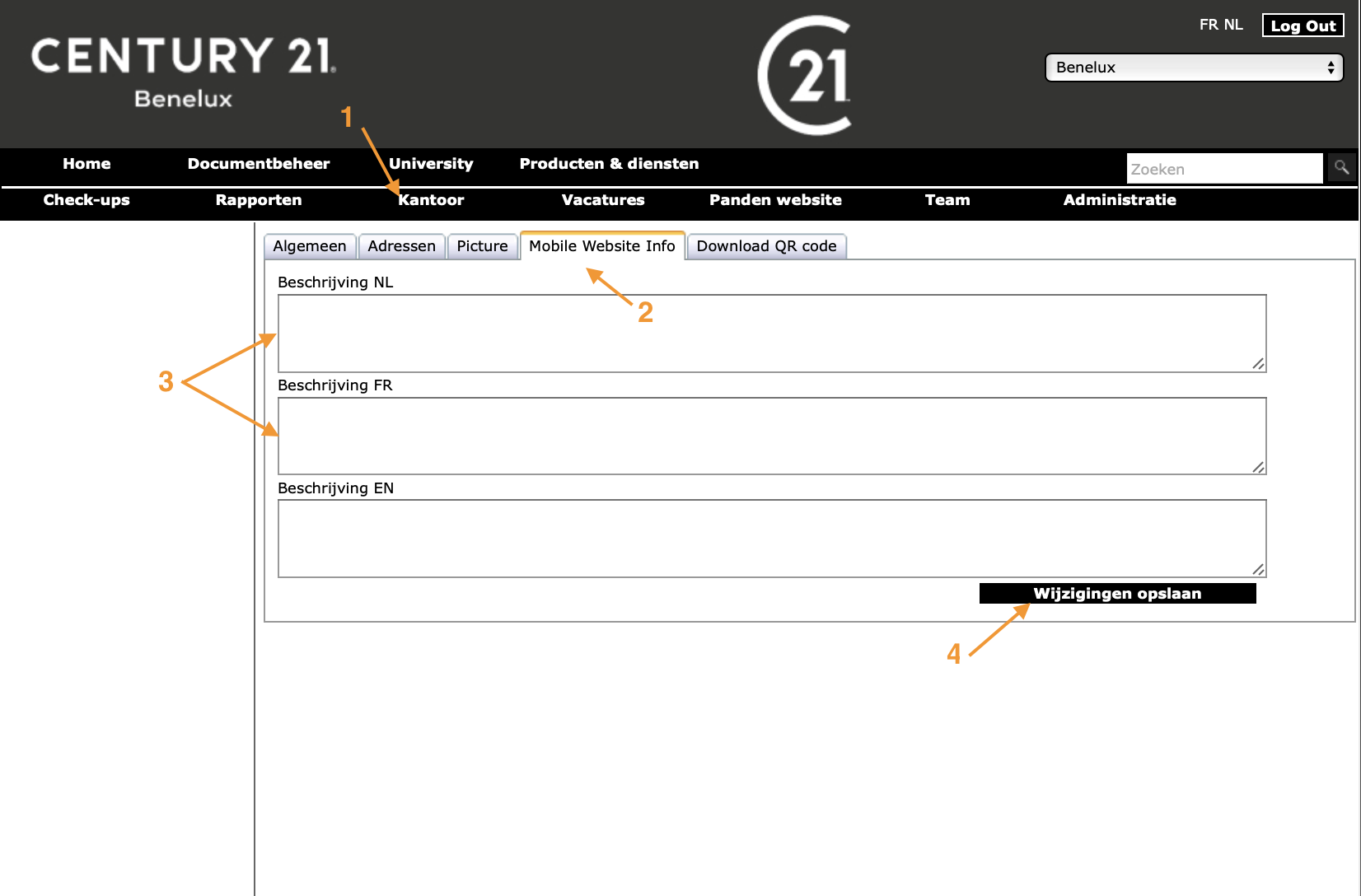Click the search magnifier icon
1361x896 pixels.
click(1341, 168)
